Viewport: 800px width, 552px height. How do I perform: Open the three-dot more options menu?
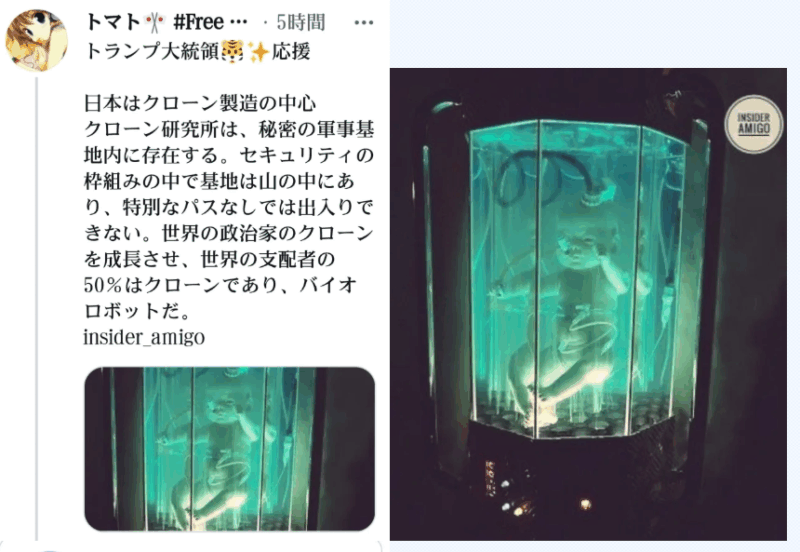(363, 23)
